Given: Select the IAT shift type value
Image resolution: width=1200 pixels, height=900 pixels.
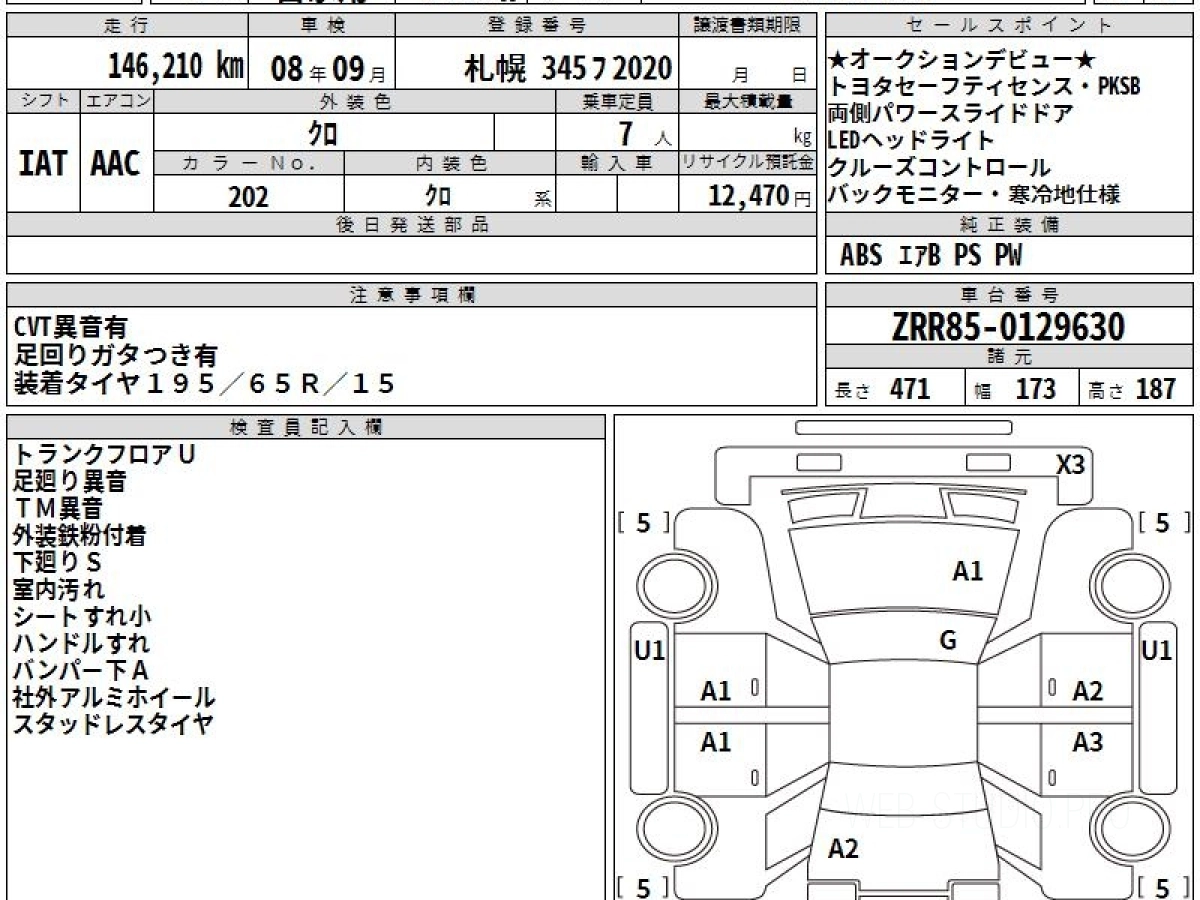Looking at the screenshot, I should click(x=42, y=164).
